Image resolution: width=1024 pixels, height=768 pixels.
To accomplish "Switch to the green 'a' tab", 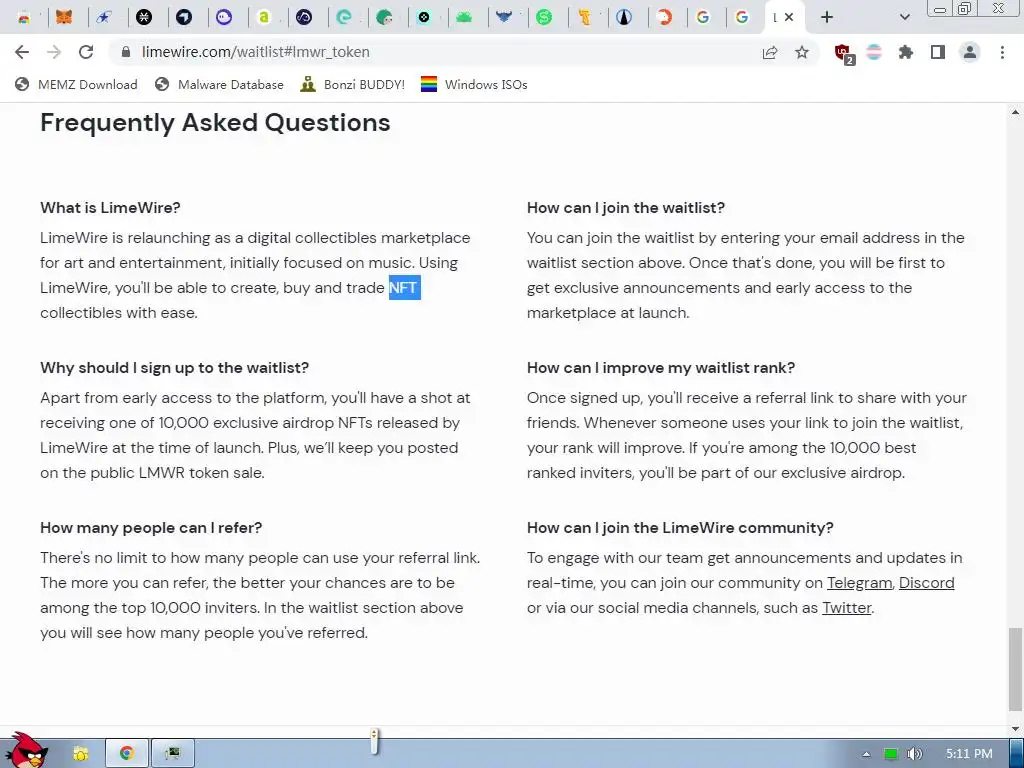I will point(264,18).
